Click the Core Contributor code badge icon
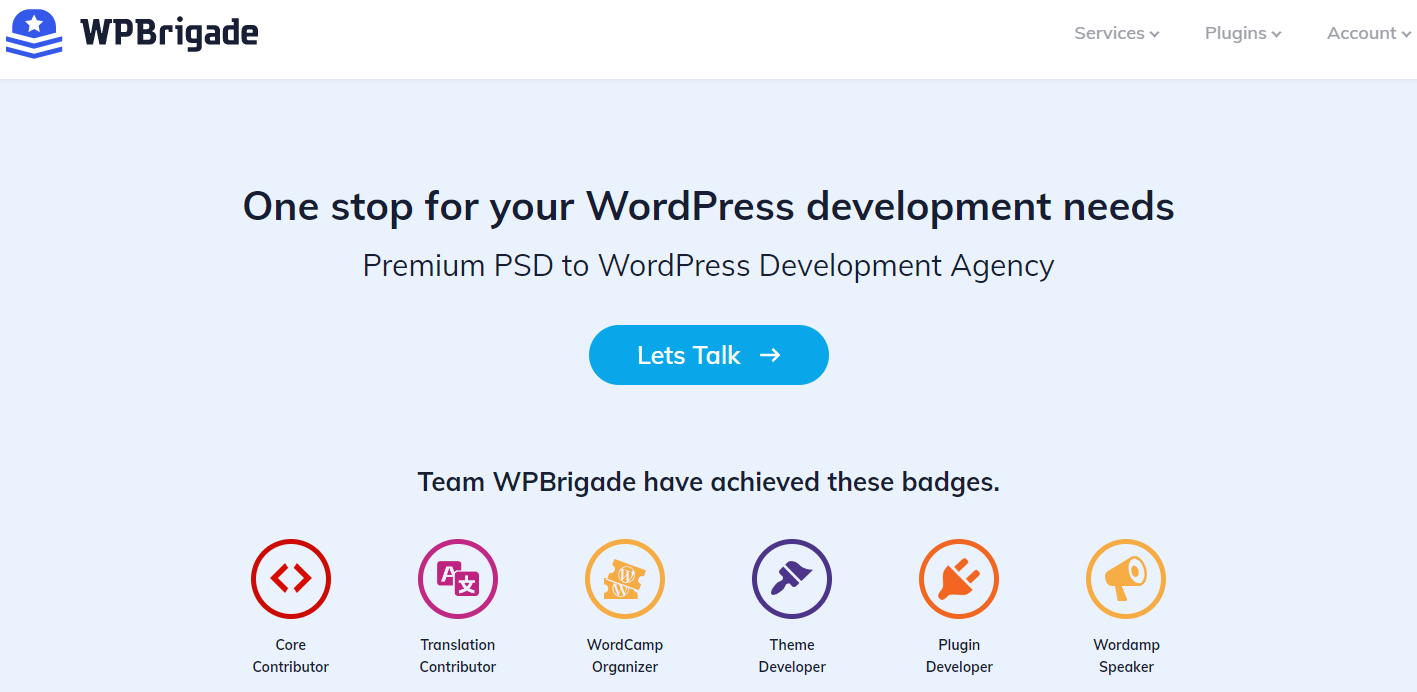 point(291,578)
